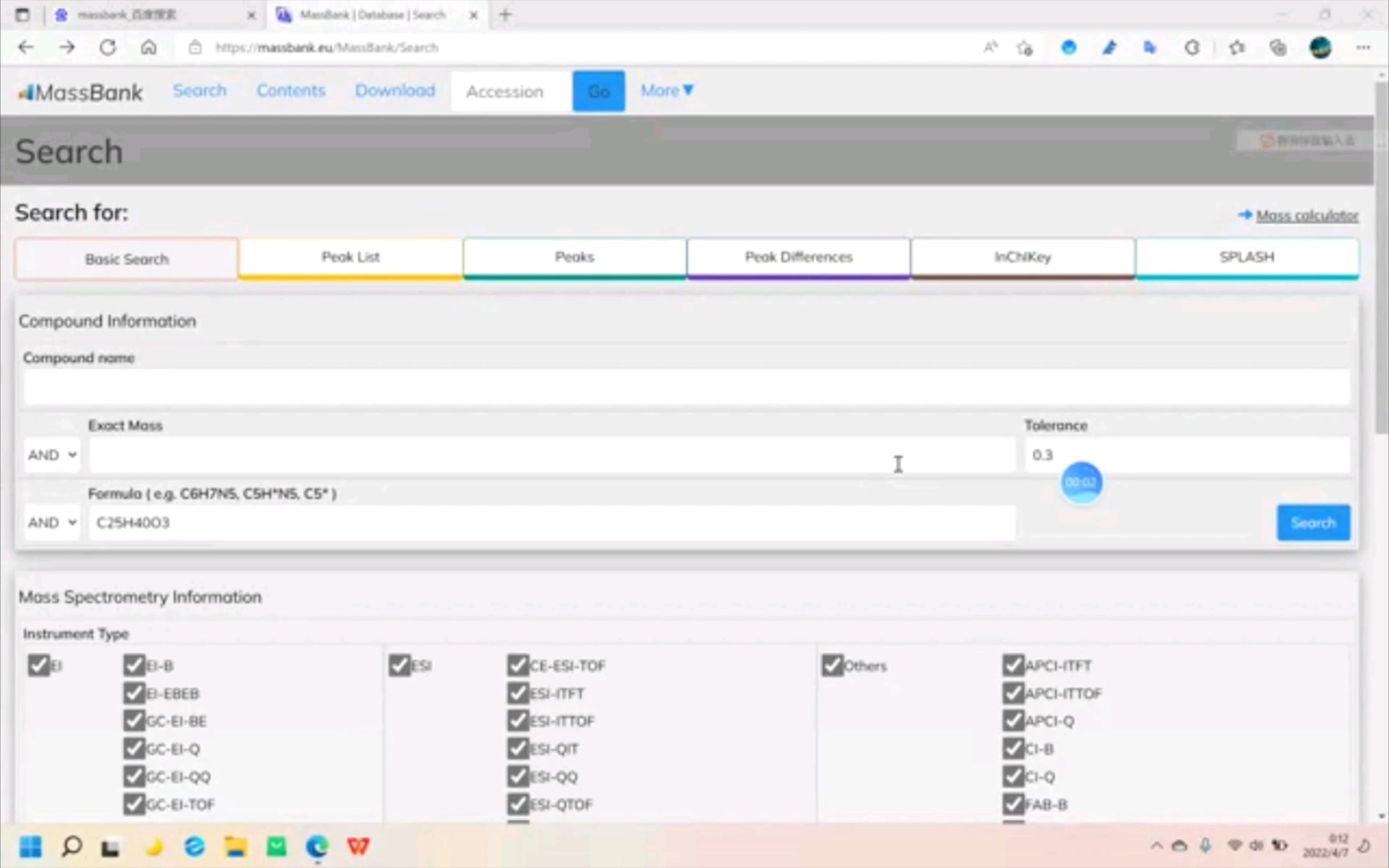
Task: Switch to the Peak List tab
Action: point(350,257)
